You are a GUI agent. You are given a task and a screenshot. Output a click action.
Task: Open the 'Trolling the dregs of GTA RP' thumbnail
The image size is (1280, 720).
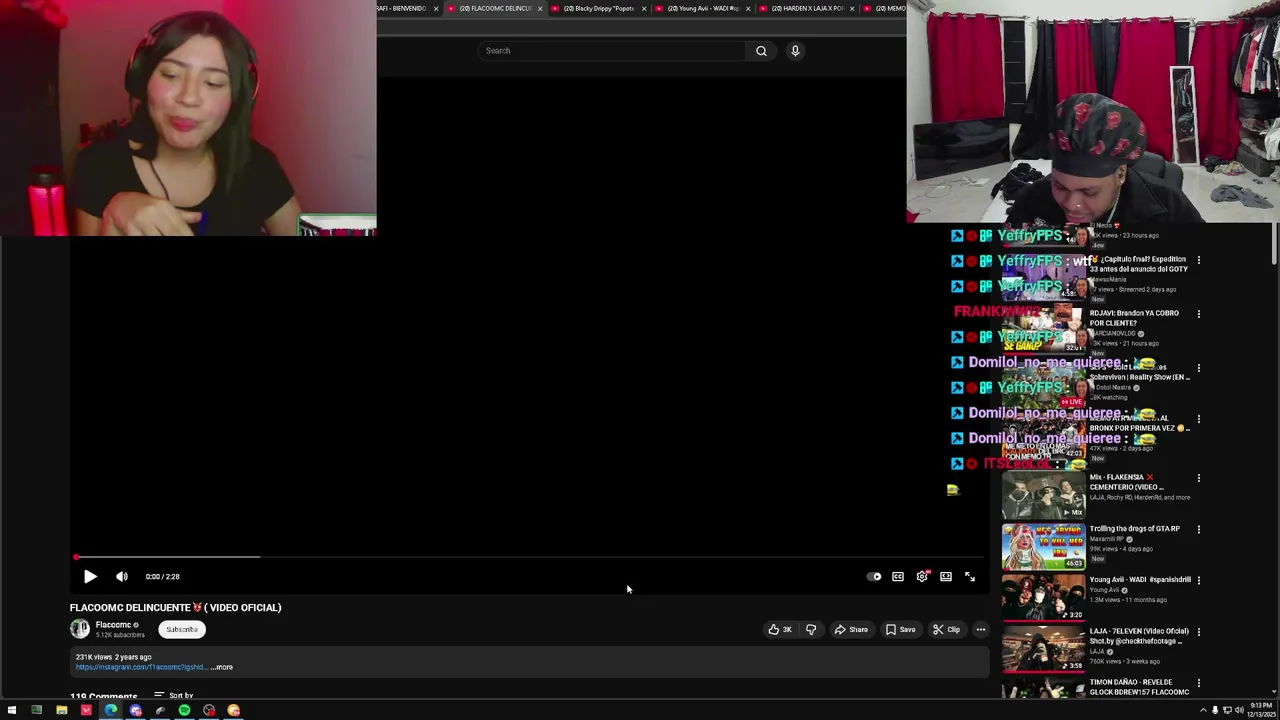click(1043, 546)
